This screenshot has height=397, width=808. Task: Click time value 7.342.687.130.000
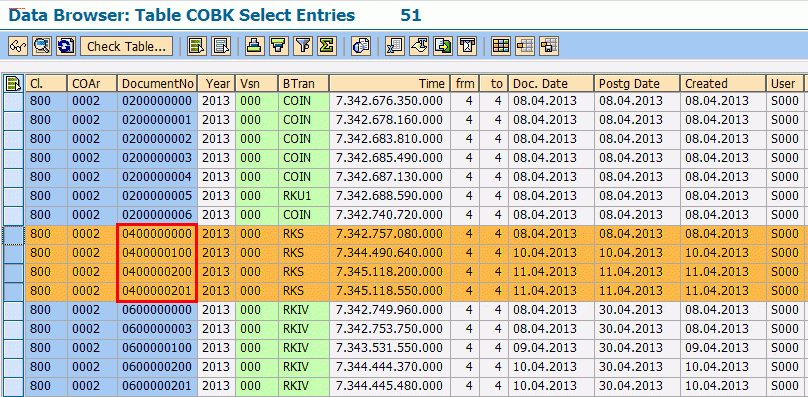(x=389, y=177)
